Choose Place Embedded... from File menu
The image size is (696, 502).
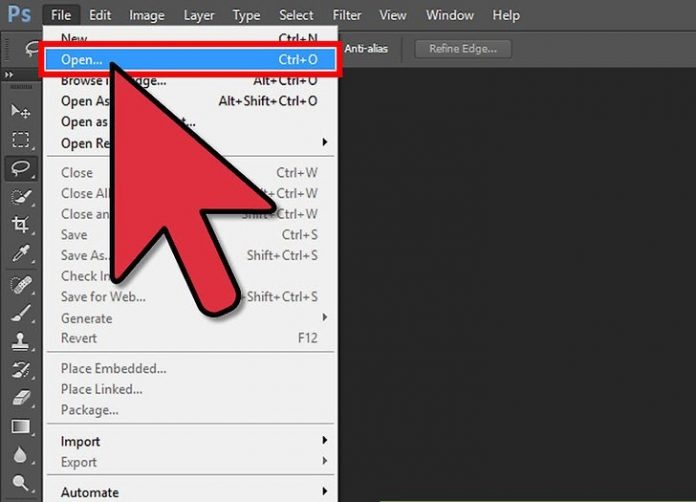click(113, 368)
